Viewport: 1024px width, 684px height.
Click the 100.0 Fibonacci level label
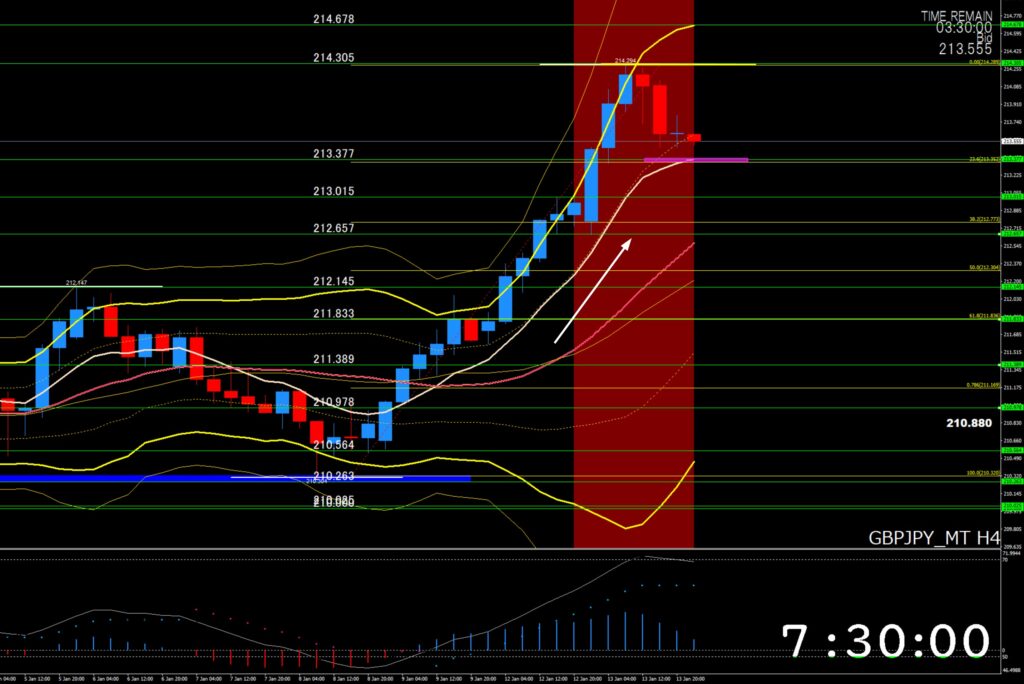pos(983,474)
